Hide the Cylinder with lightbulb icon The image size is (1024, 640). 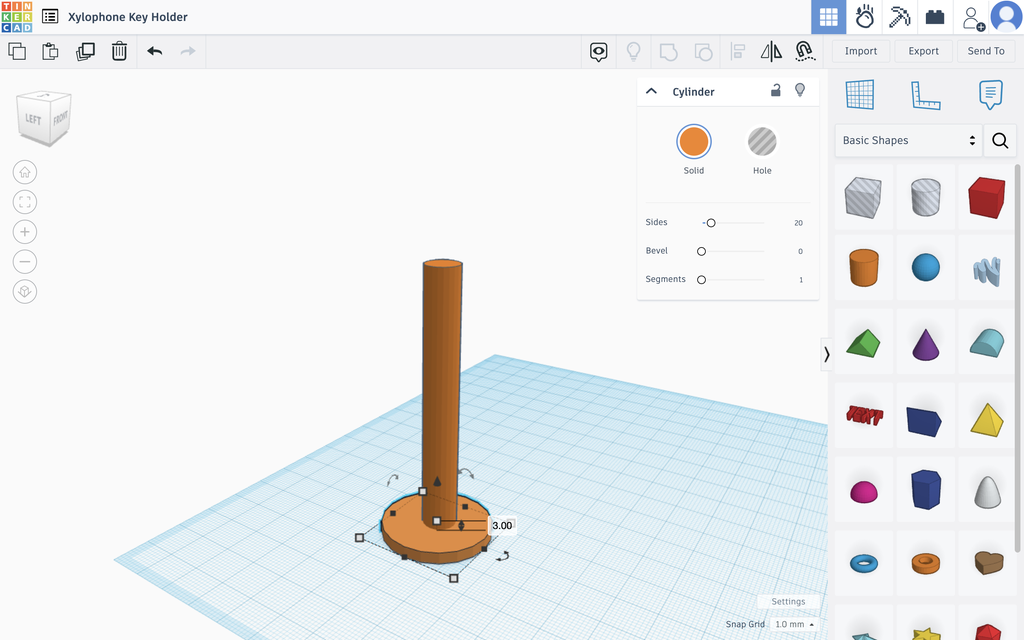800,90
